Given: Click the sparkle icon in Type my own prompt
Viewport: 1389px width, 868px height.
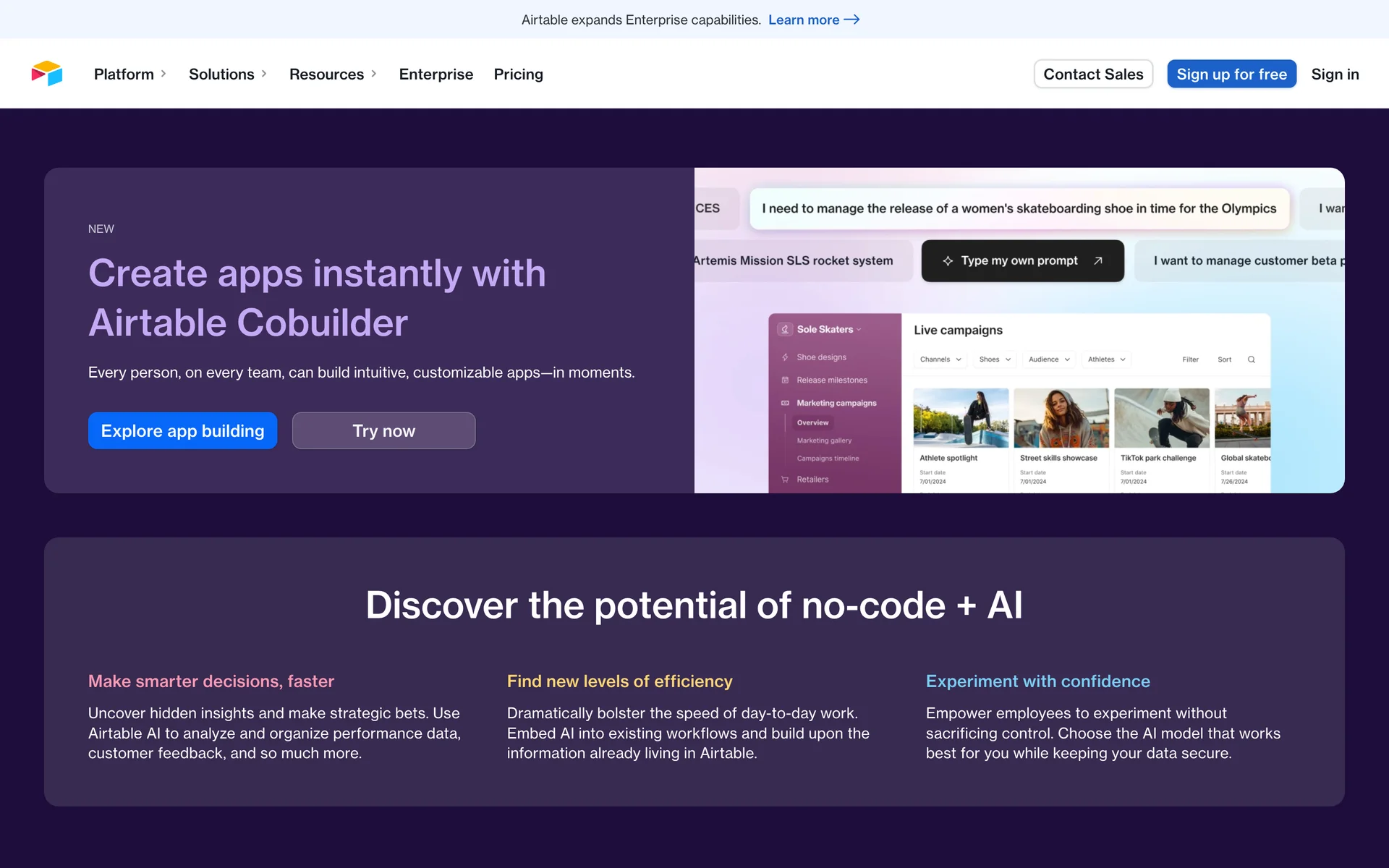Looking at the screenshot, I should pos(948,261).
